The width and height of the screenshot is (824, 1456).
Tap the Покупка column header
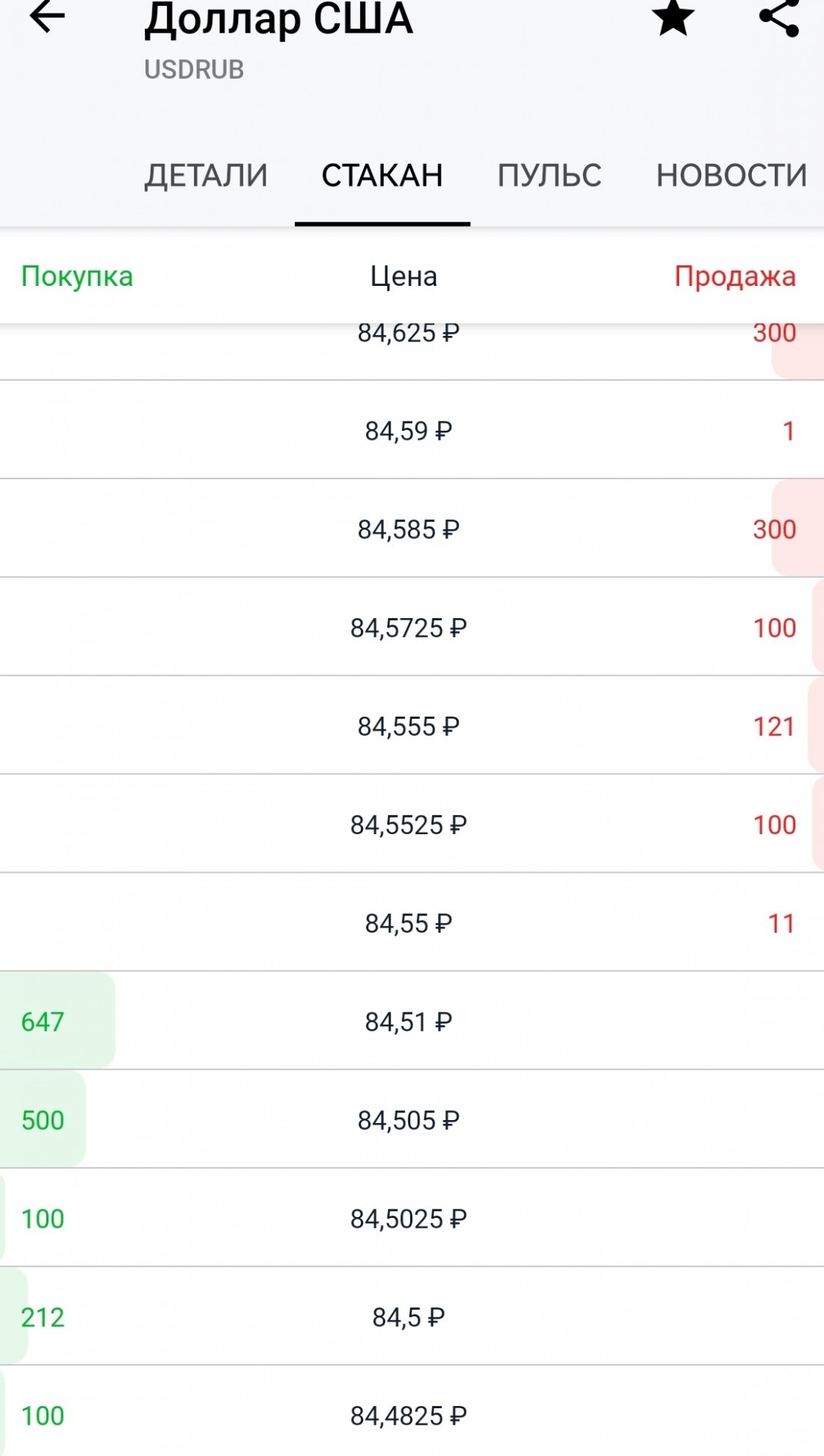tap(77, 276)
